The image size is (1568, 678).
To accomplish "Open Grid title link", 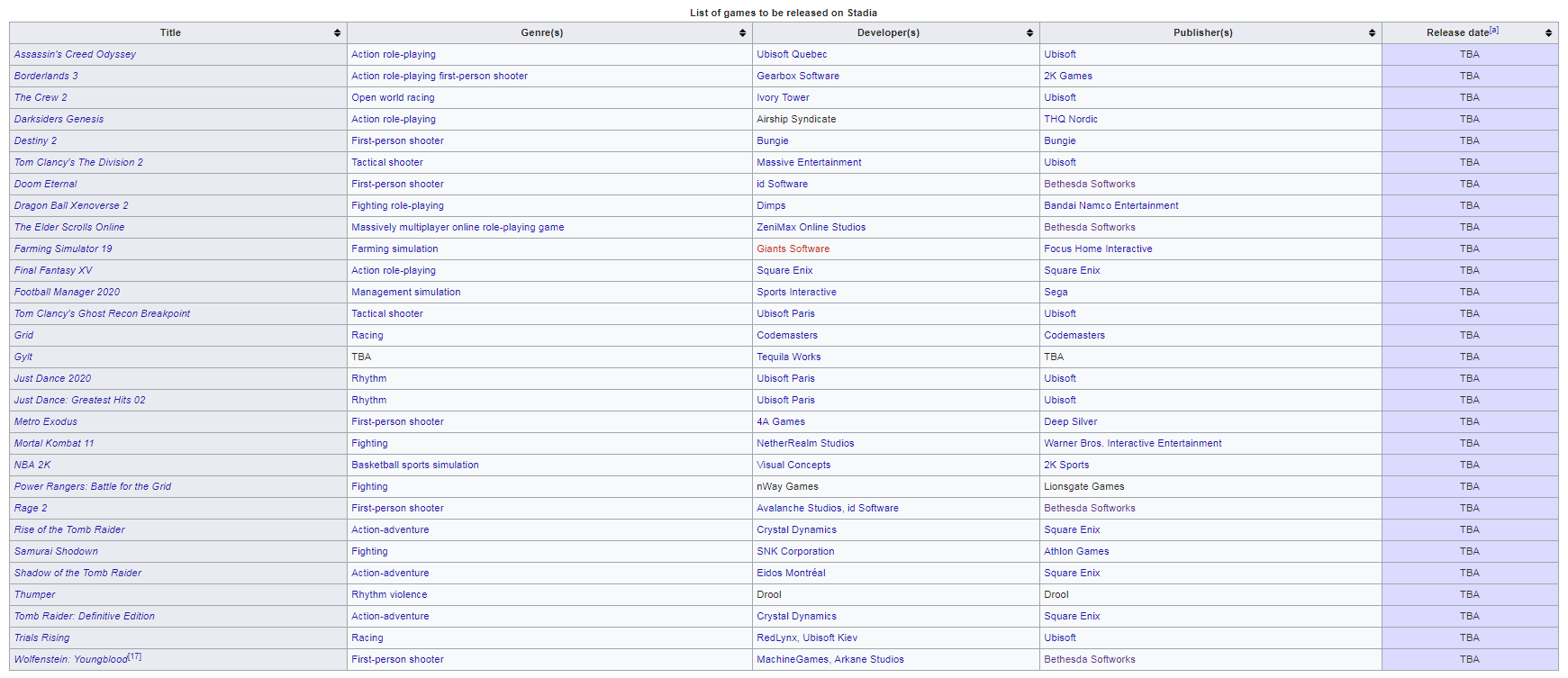I will tap(23, 335).
